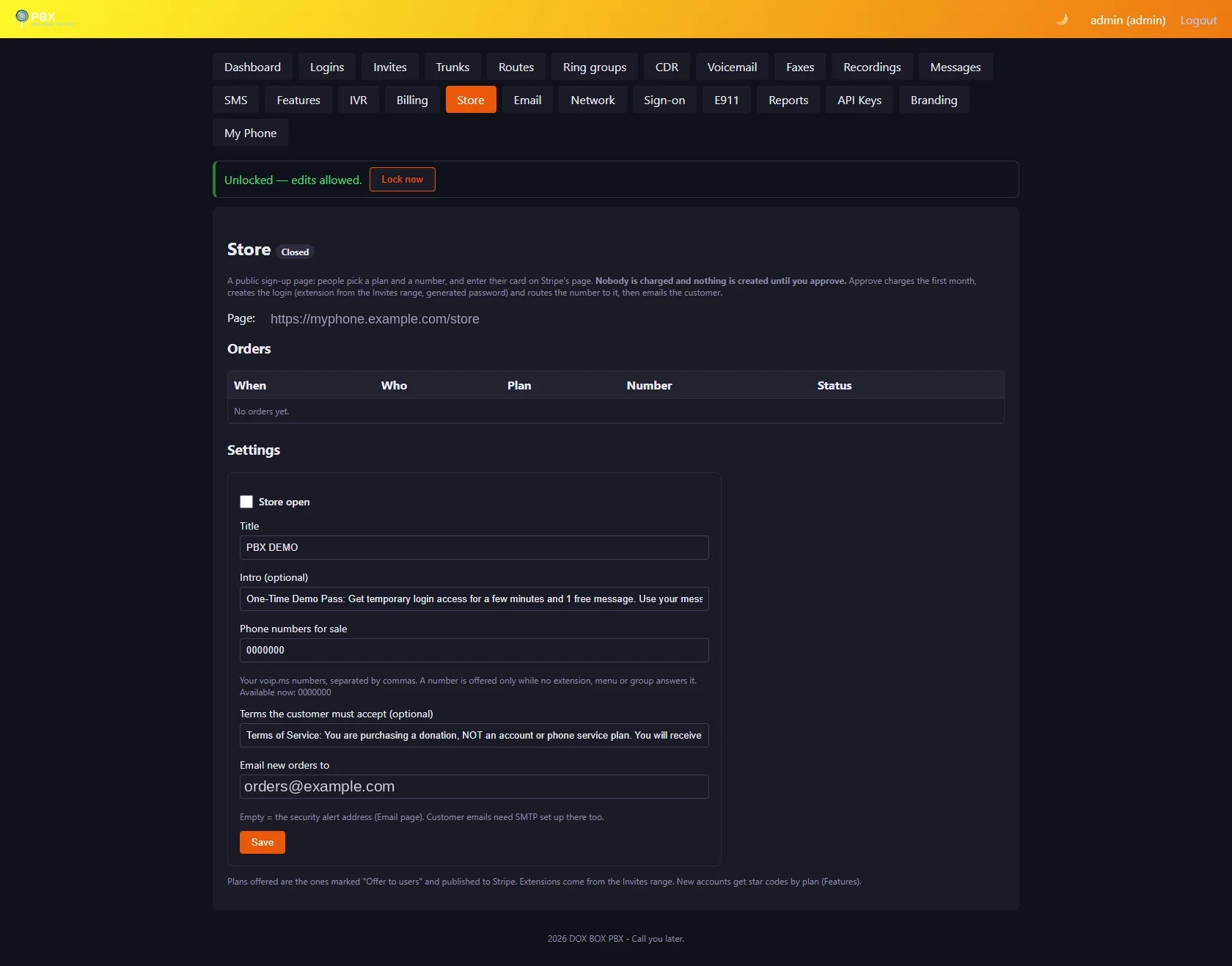The height and width of the screenshot is (966, 1232).
Task: Save the store settings
Action: point(263,842)
